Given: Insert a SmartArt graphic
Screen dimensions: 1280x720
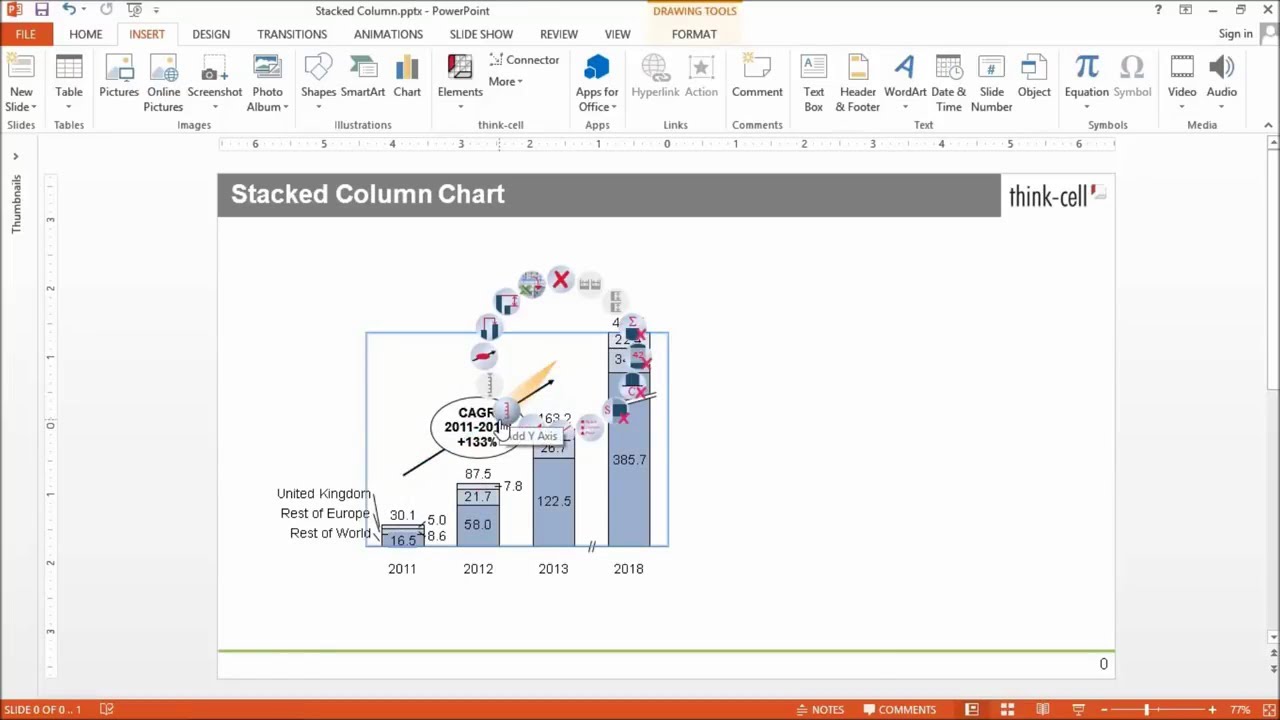Looking at the screenshot, I should [x=362, y=78].
